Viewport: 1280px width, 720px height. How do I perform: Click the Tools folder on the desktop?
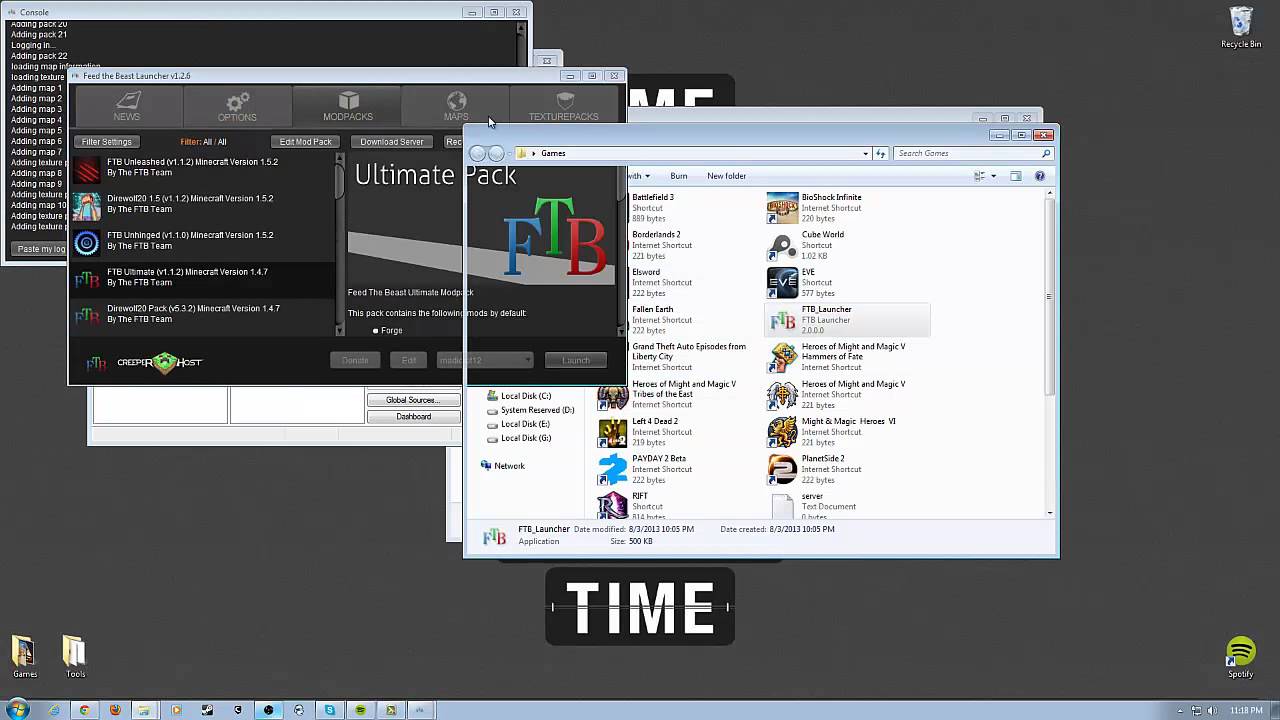tap(75, 657)
